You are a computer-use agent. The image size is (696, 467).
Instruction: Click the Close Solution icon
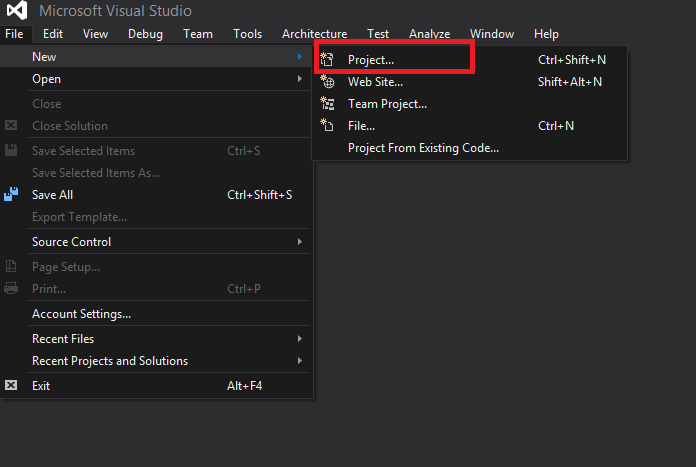(x=11, y=125)
